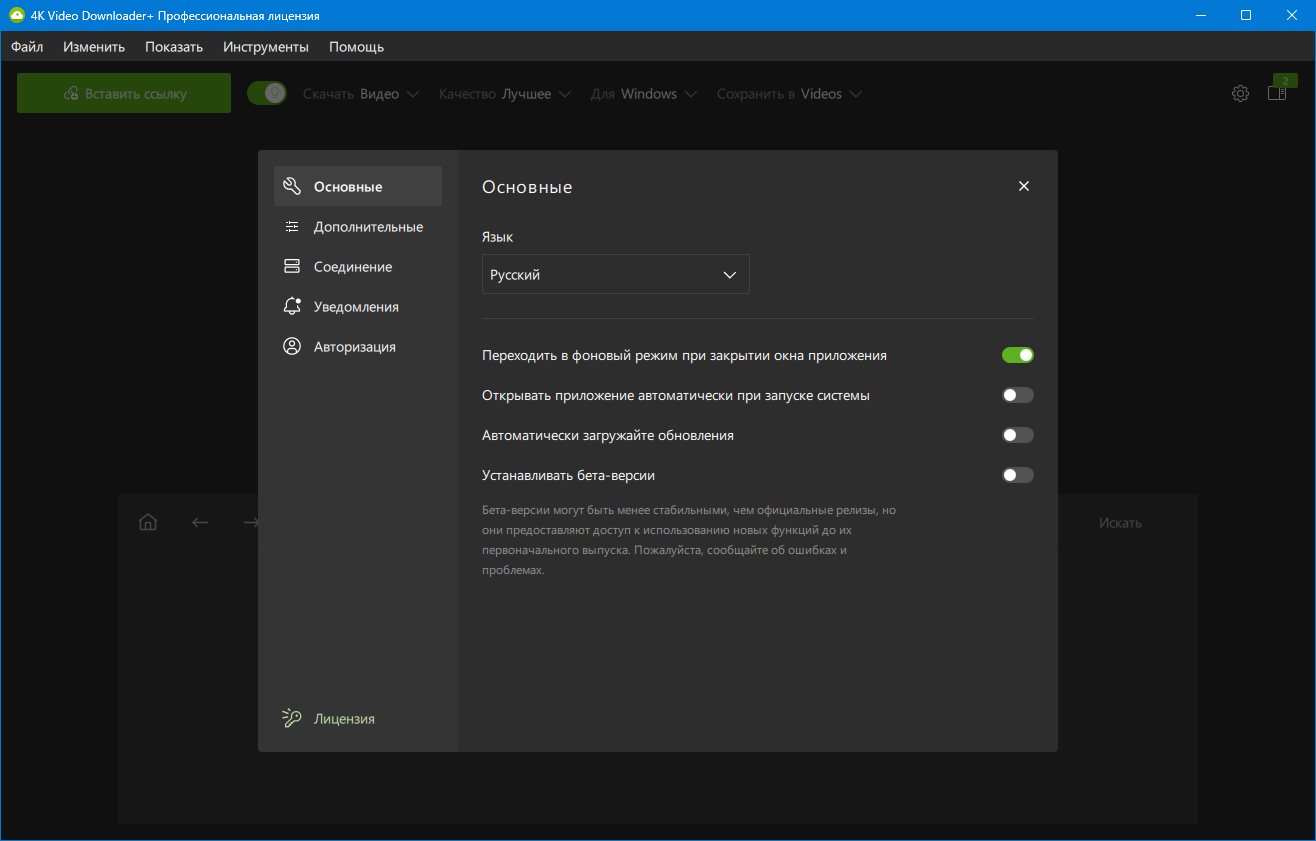Enable the install beta versions toggle
1316x841 pixels.
1017,475
